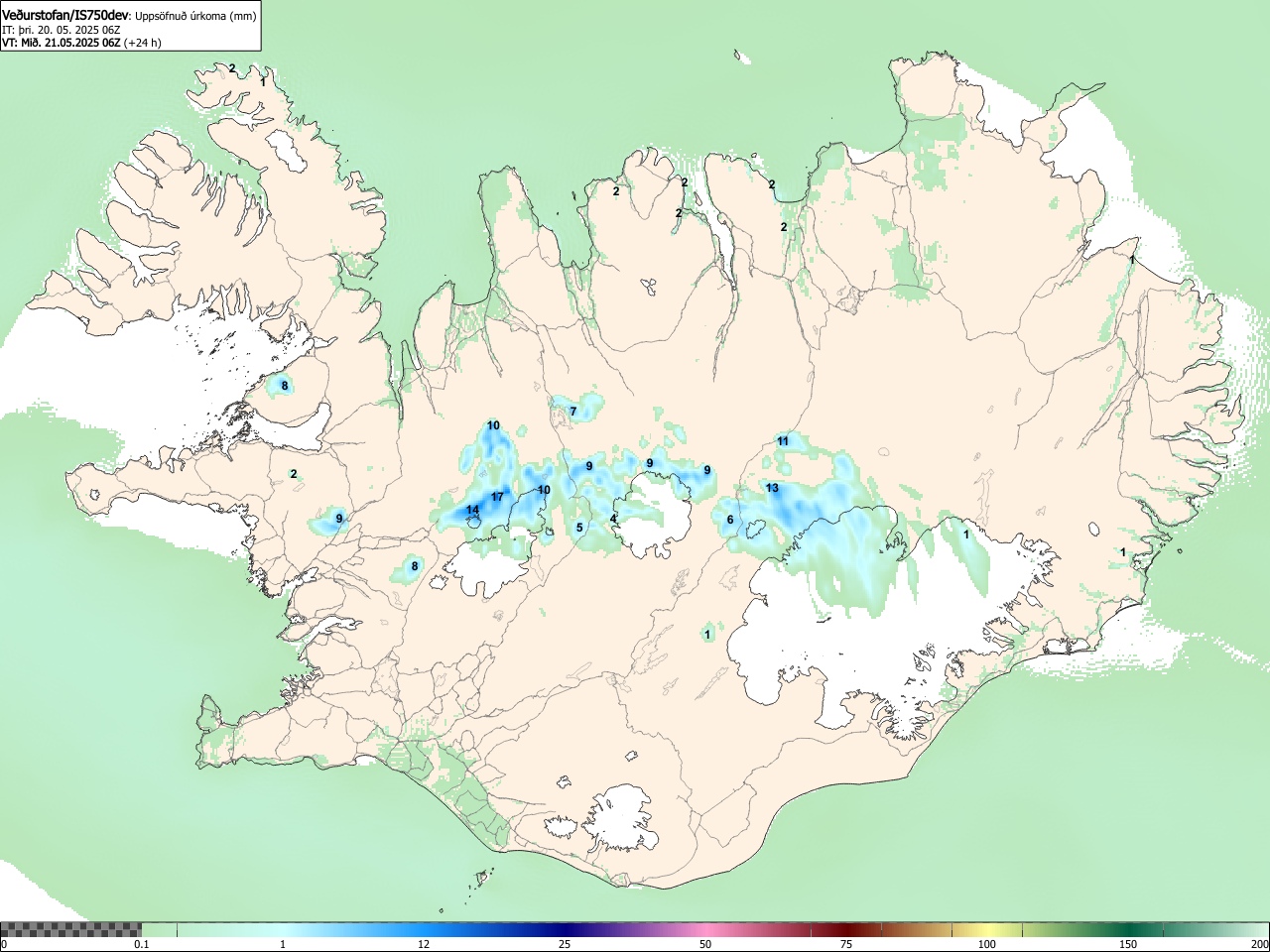
Task: Click the "VT: Mið. 21.05.2025 06Z" line
Action: 61,43
